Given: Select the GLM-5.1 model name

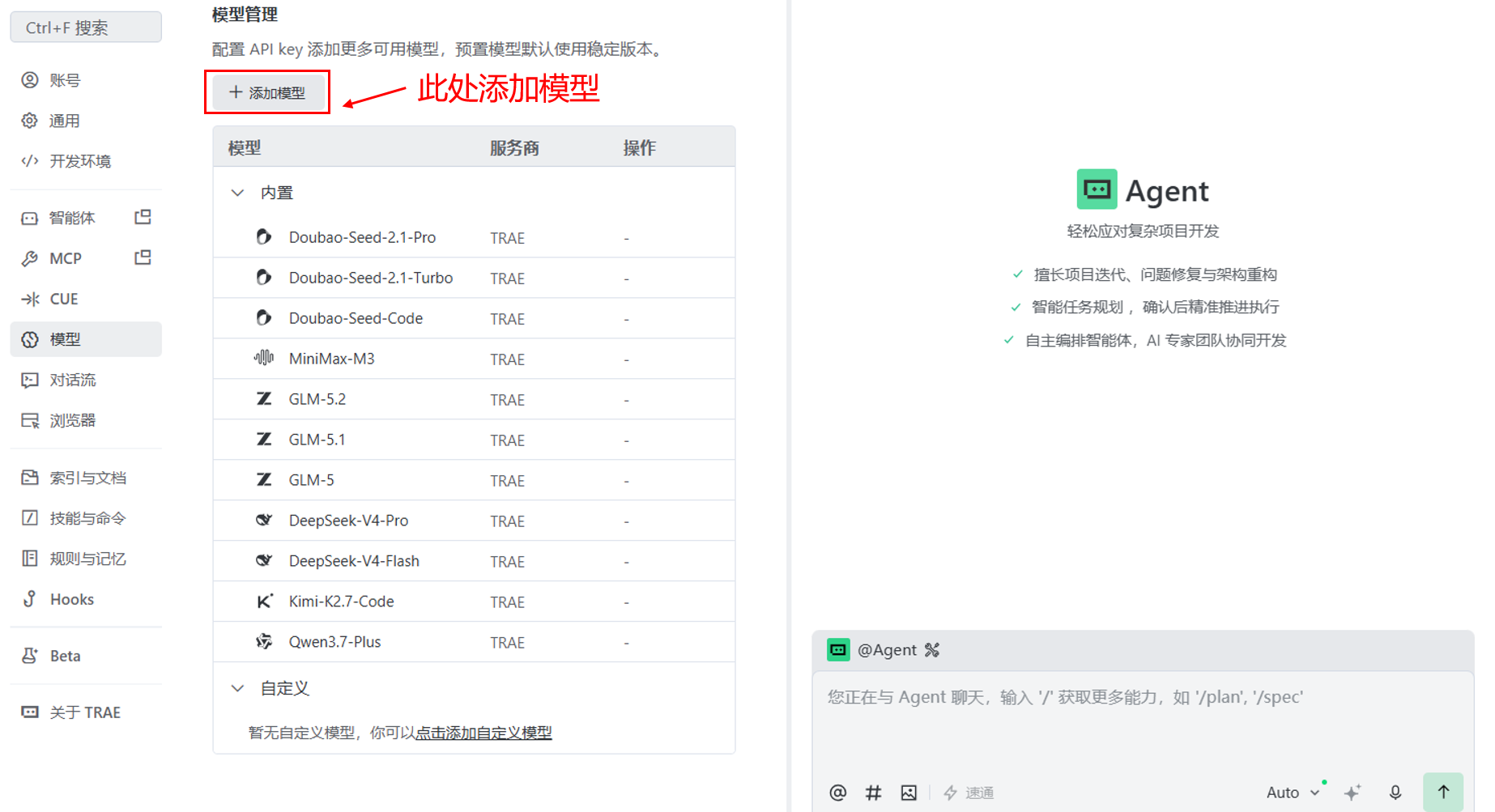Looking at the screenshot, I should click(317, 440).
